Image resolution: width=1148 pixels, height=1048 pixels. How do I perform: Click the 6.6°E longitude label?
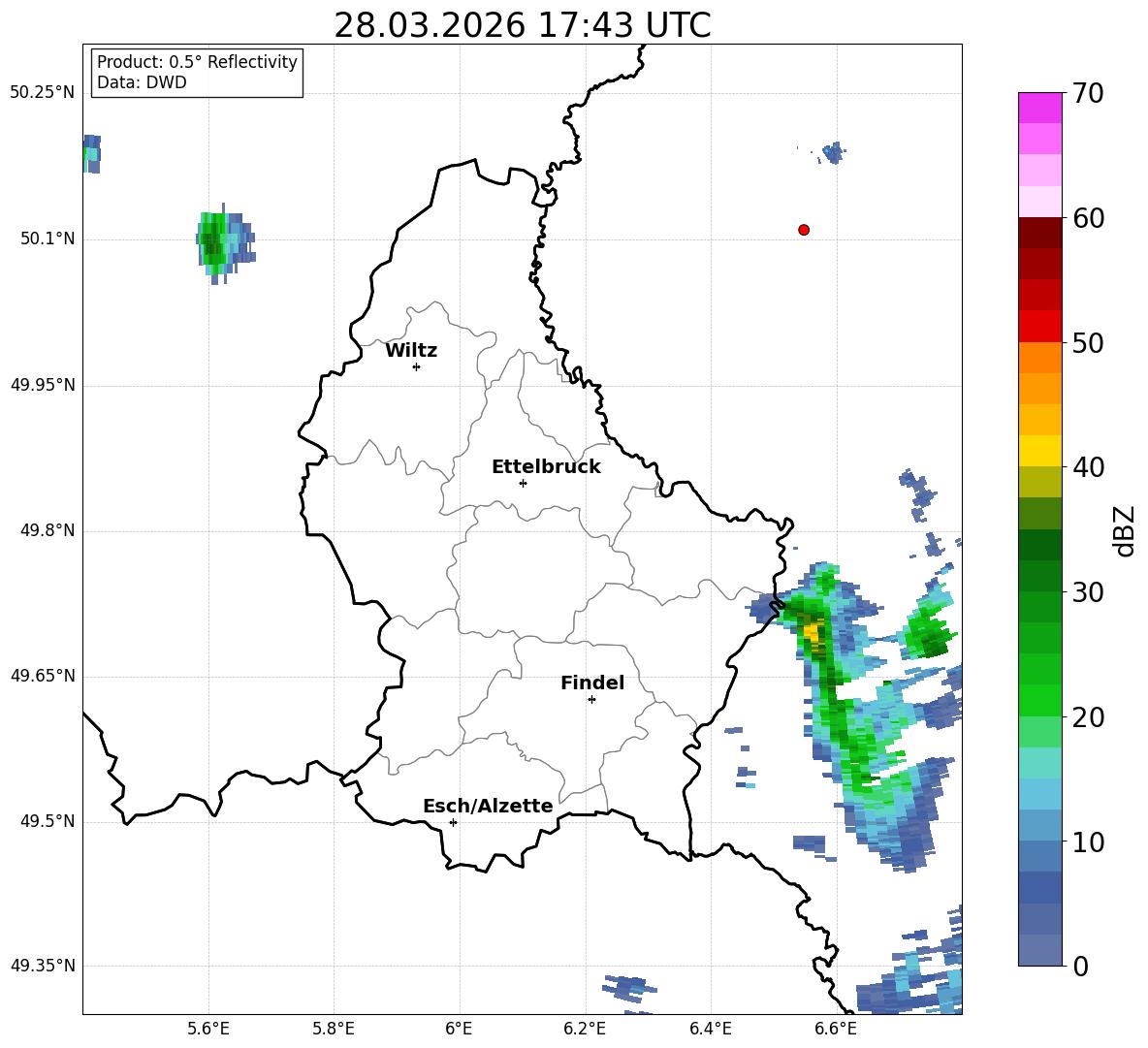pyautogui.click(x=836, y=1029)
